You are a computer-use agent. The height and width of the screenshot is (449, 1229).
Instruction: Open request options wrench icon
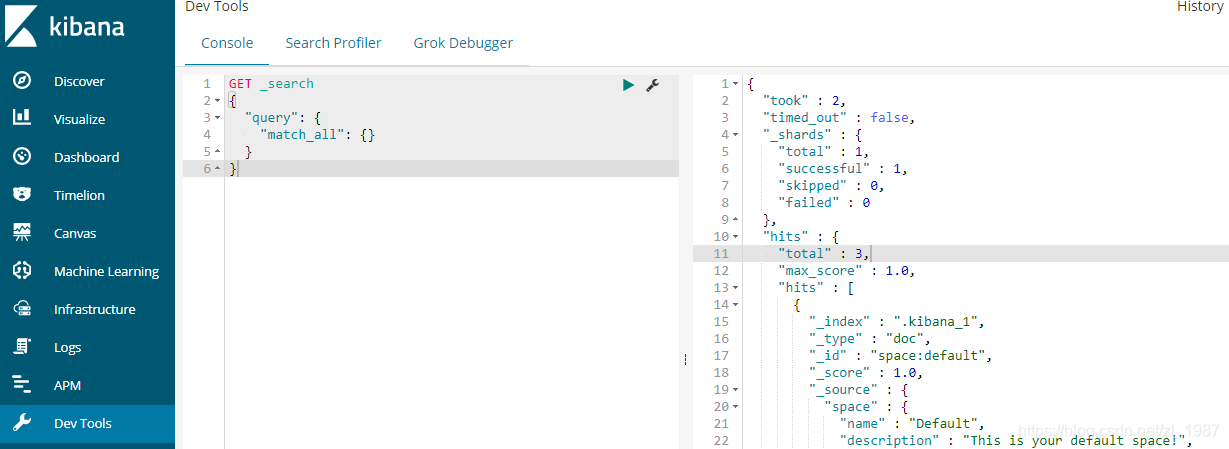pos(652,85)
